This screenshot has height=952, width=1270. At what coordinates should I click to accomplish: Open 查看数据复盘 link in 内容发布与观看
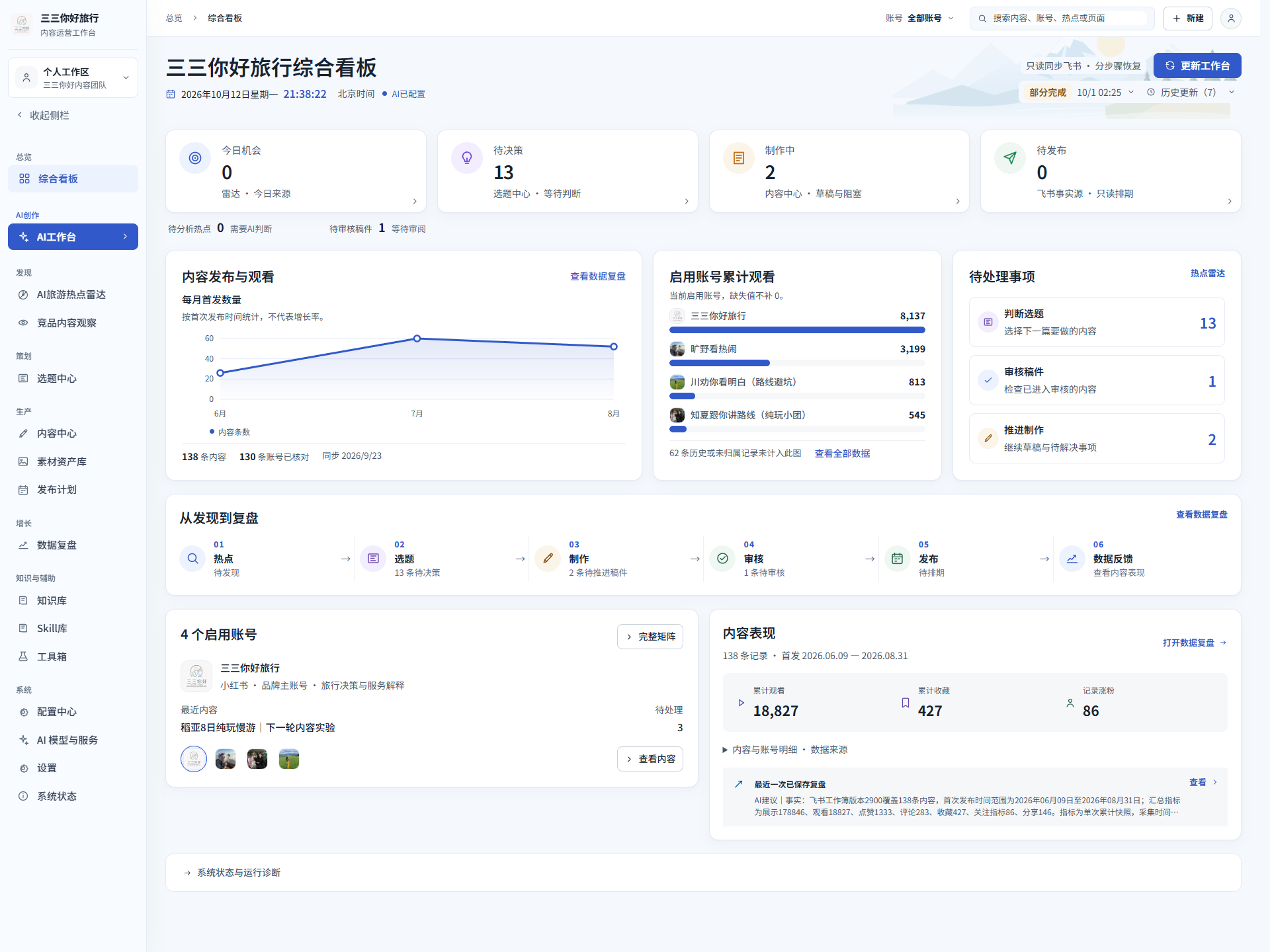click(598, 276)
